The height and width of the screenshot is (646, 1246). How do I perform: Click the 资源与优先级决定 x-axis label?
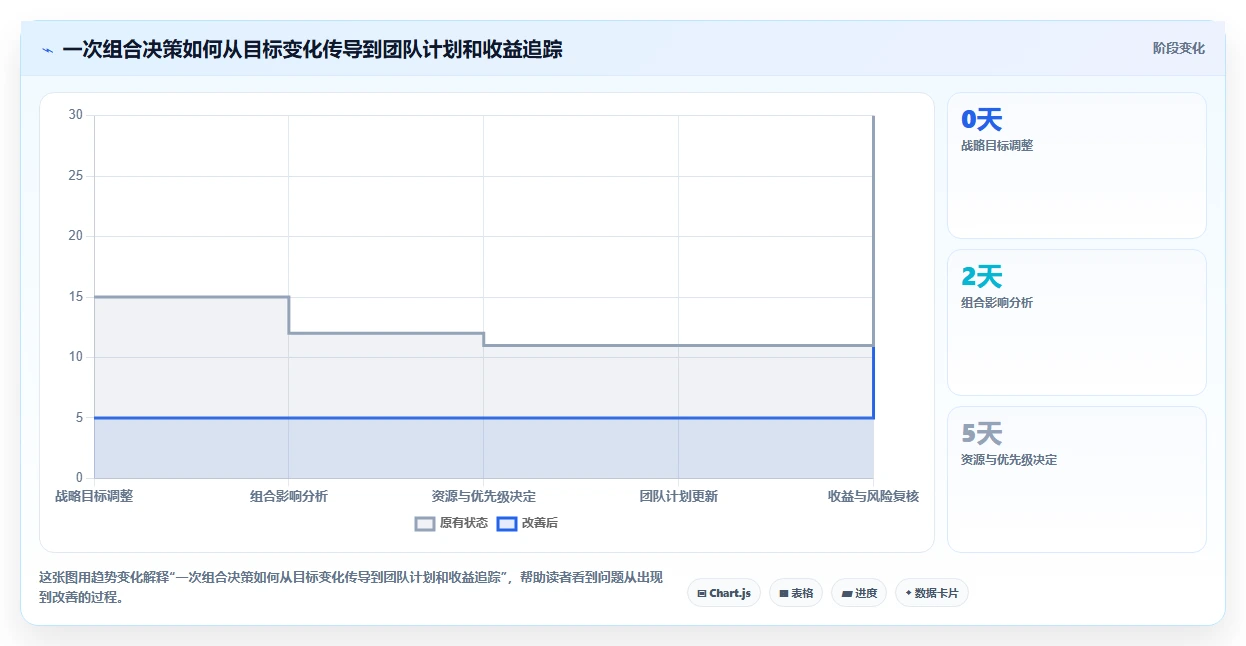click(x=484, y=496)
